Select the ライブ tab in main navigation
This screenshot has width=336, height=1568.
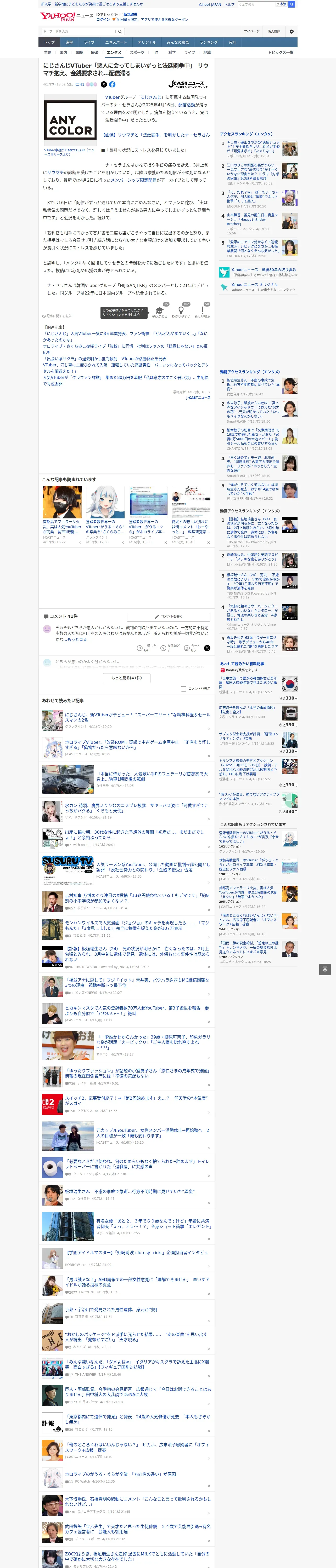(x=89, y=43)
